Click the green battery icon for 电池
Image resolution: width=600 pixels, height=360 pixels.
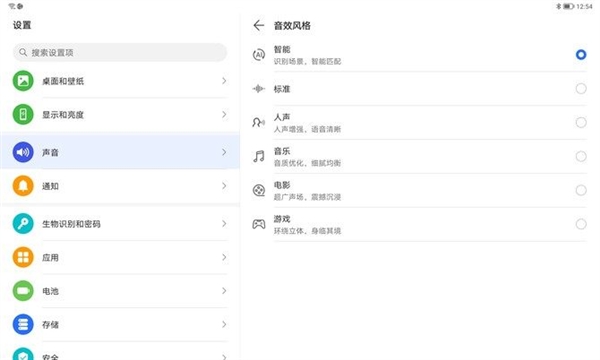pos(23,291)
